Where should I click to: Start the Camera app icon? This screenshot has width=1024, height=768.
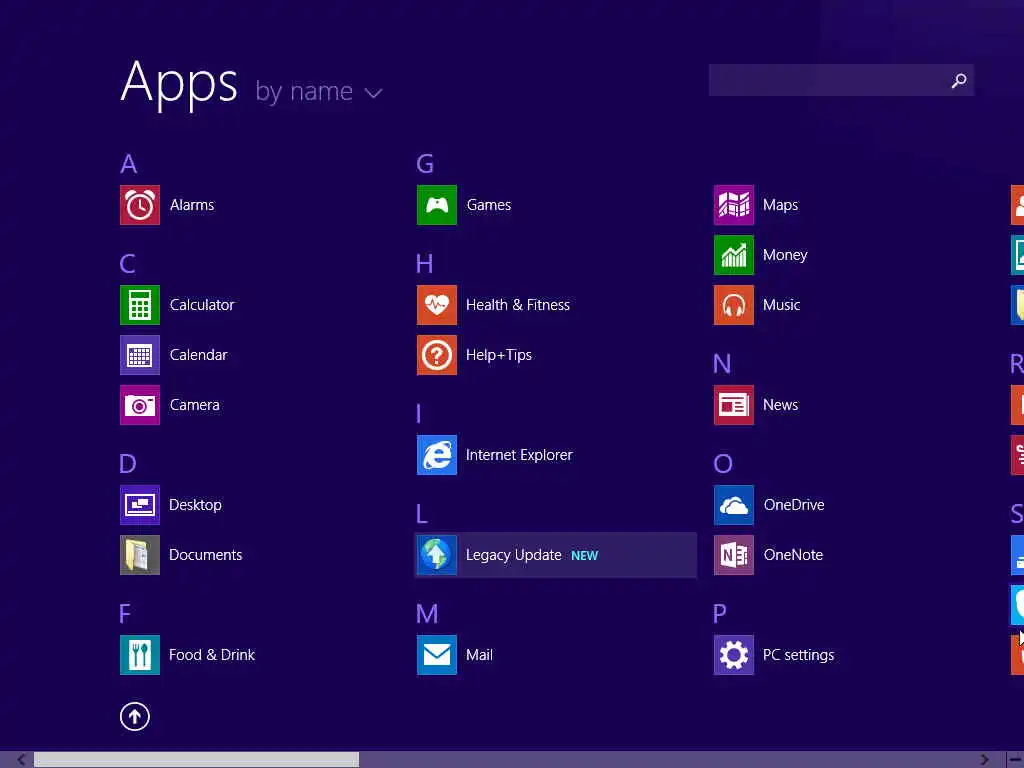[x=140, y=405]
